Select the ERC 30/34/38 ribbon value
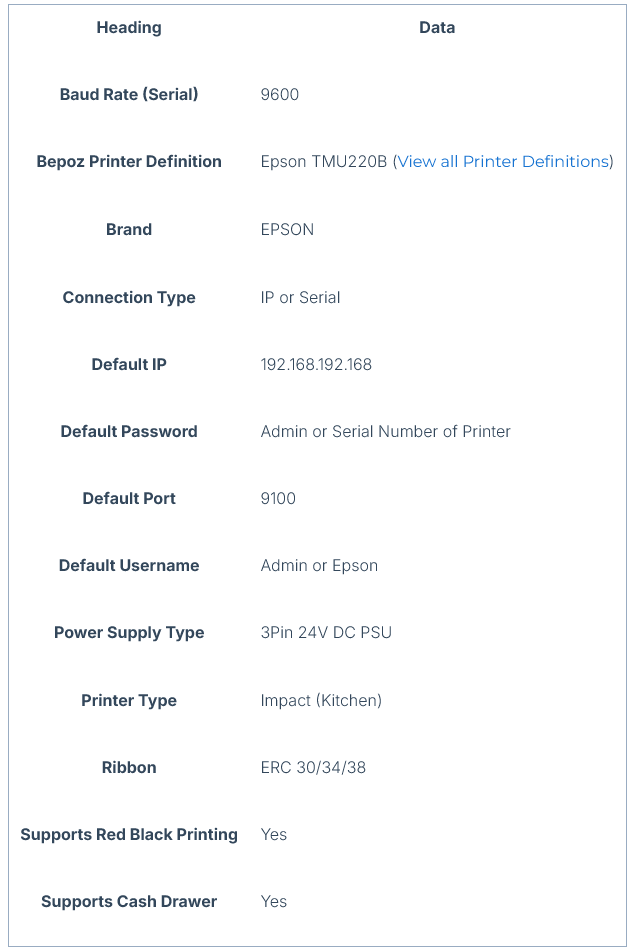 (x=313, y=767)
